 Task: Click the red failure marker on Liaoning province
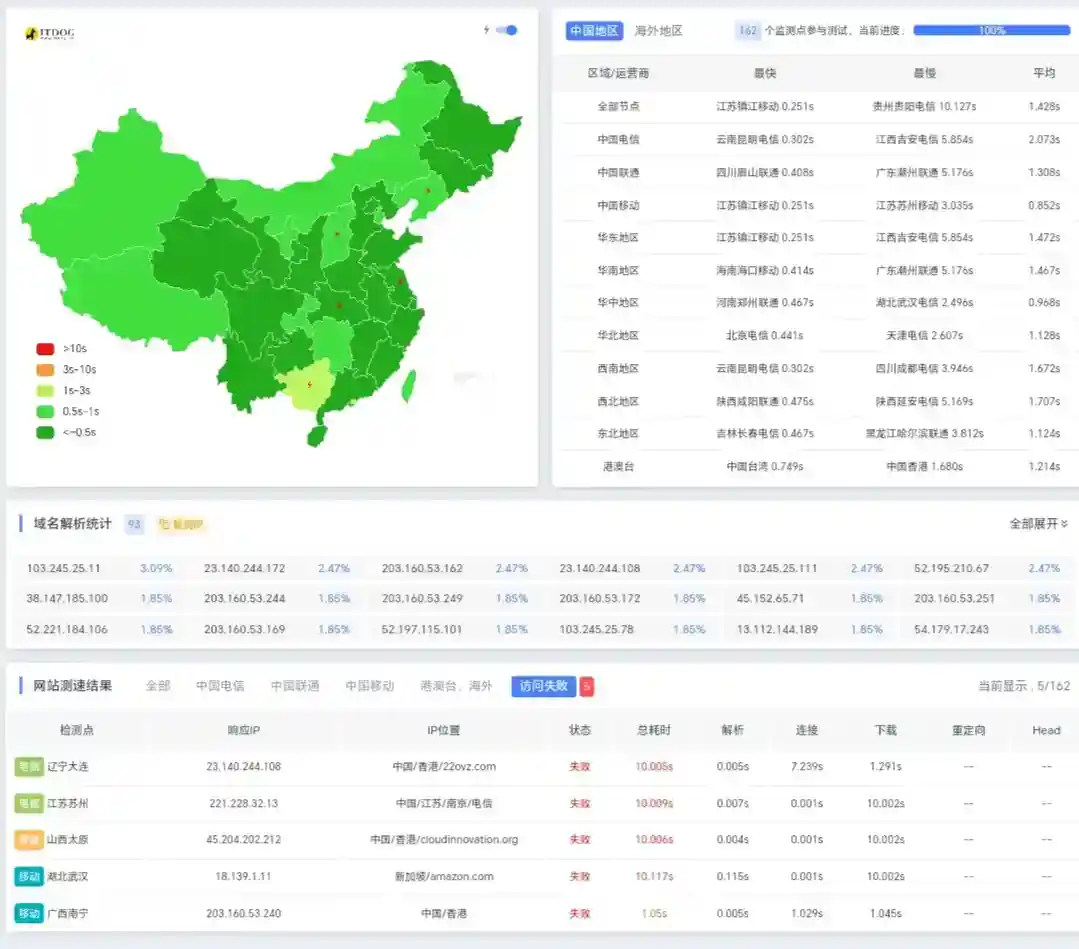(428, 190)
